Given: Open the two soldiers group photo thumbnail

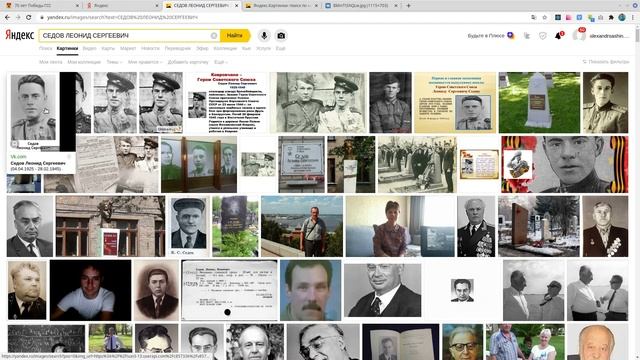Looking at the screenshot, I should (318, 102).
